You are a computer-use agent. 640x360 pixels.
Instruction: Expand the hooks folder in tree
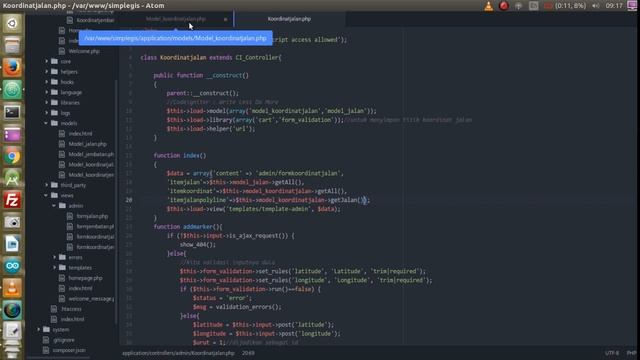pos(47,82)
